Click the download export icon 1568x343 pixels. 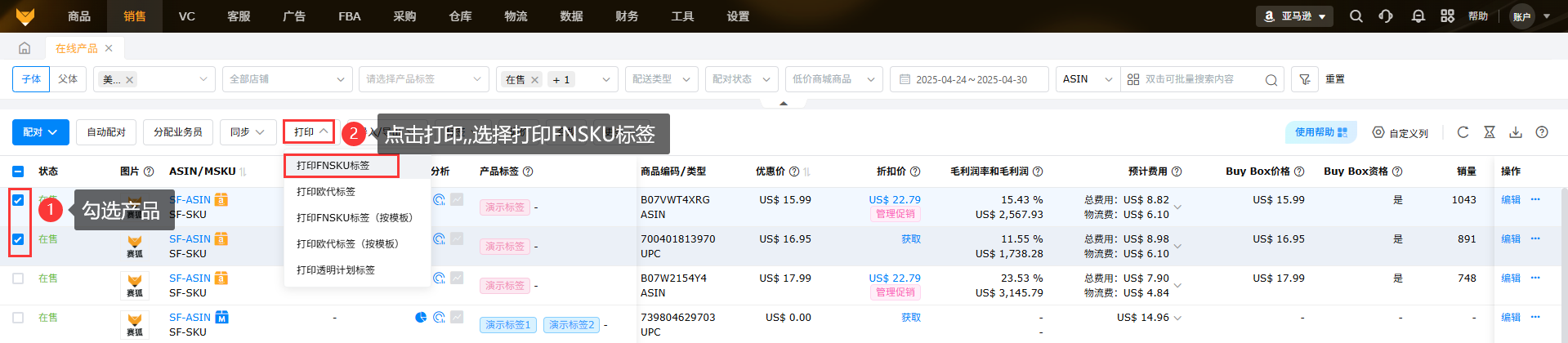1516,132
